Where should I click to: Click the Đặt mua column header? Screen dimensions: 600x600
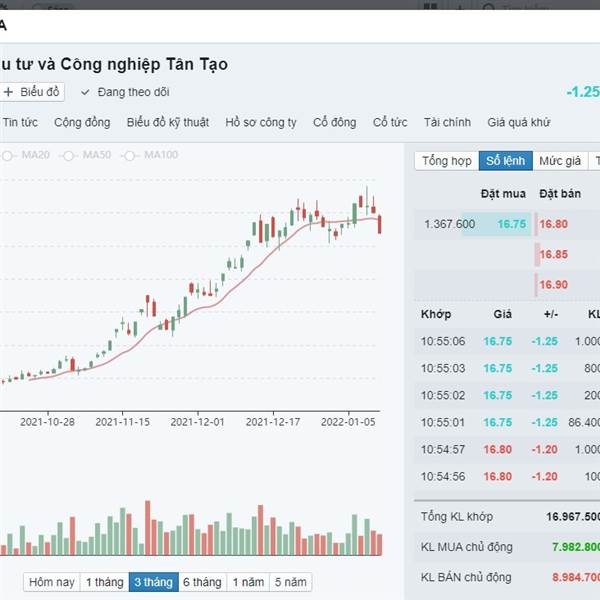click(503, 194)
